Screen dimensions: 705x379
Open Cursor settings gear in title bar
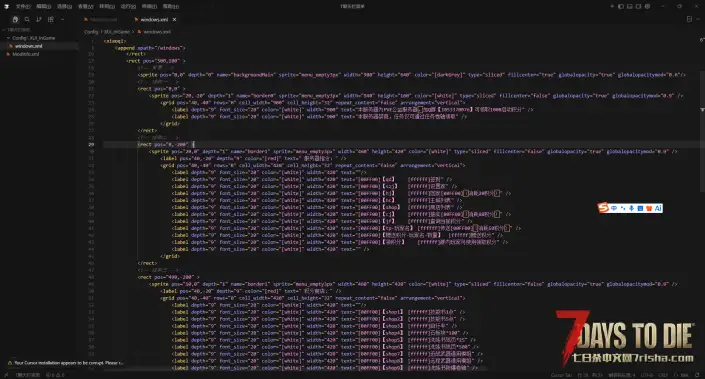(647, 6)
